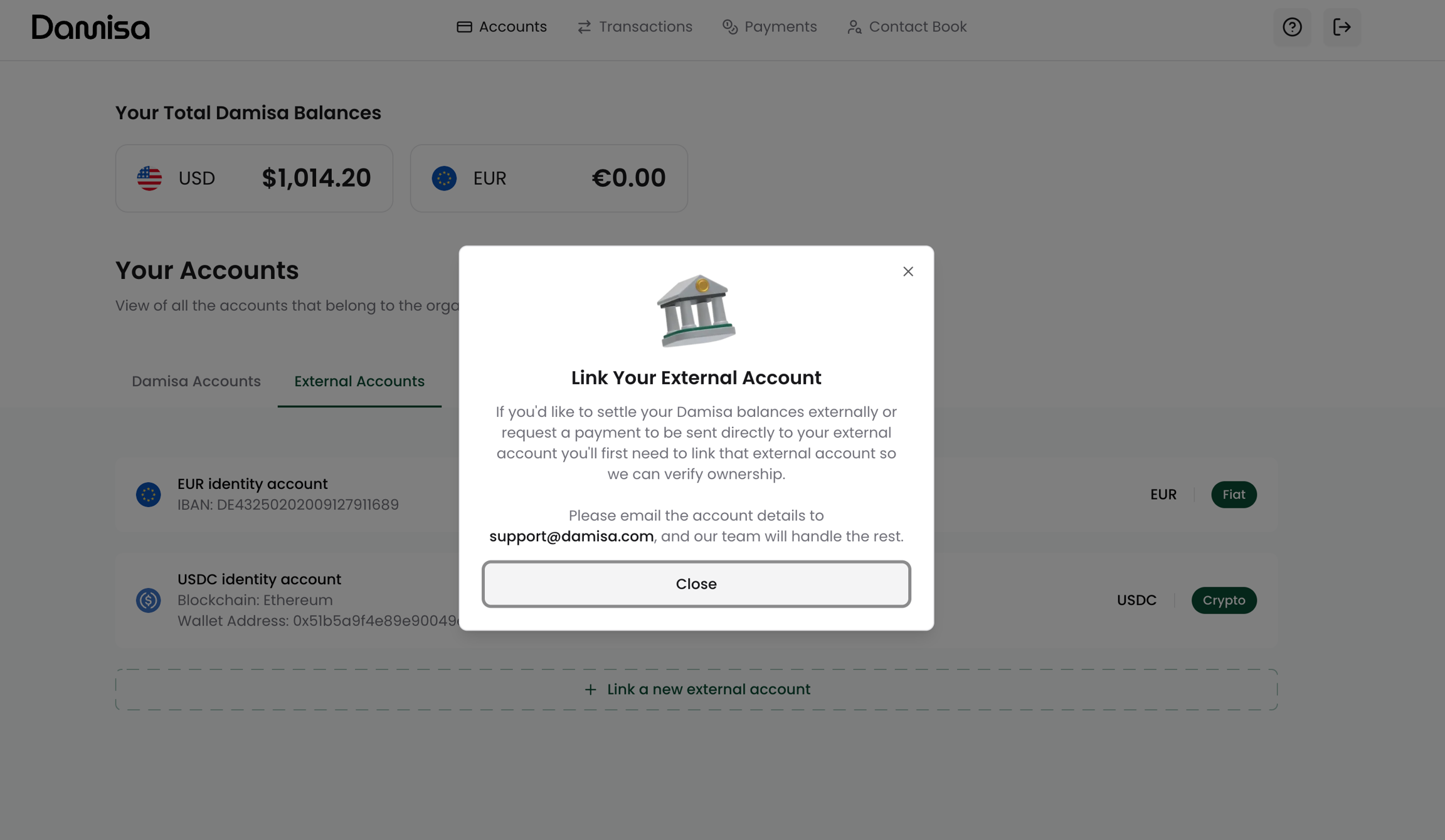Click Link a new external account

click(x=696, y=690)
